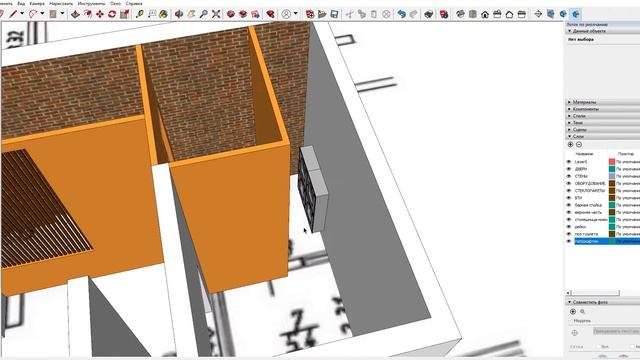The width and height of the screenshot is (640, 360).
Task: Open the Камера menu
Action: point(37,3)
